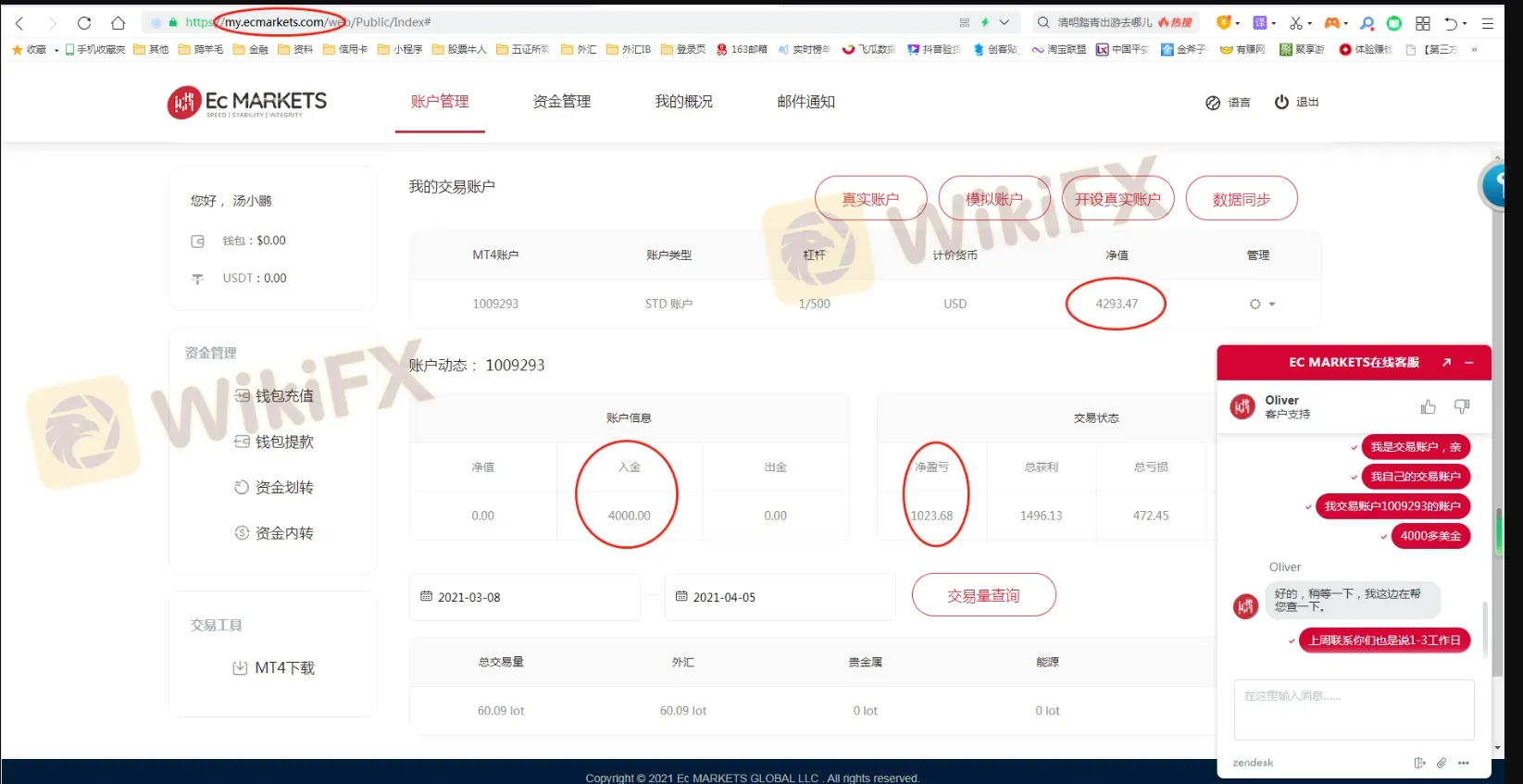Open the chat more options ellipsis
The image size is (1523, 784).
coord(1464,763)
